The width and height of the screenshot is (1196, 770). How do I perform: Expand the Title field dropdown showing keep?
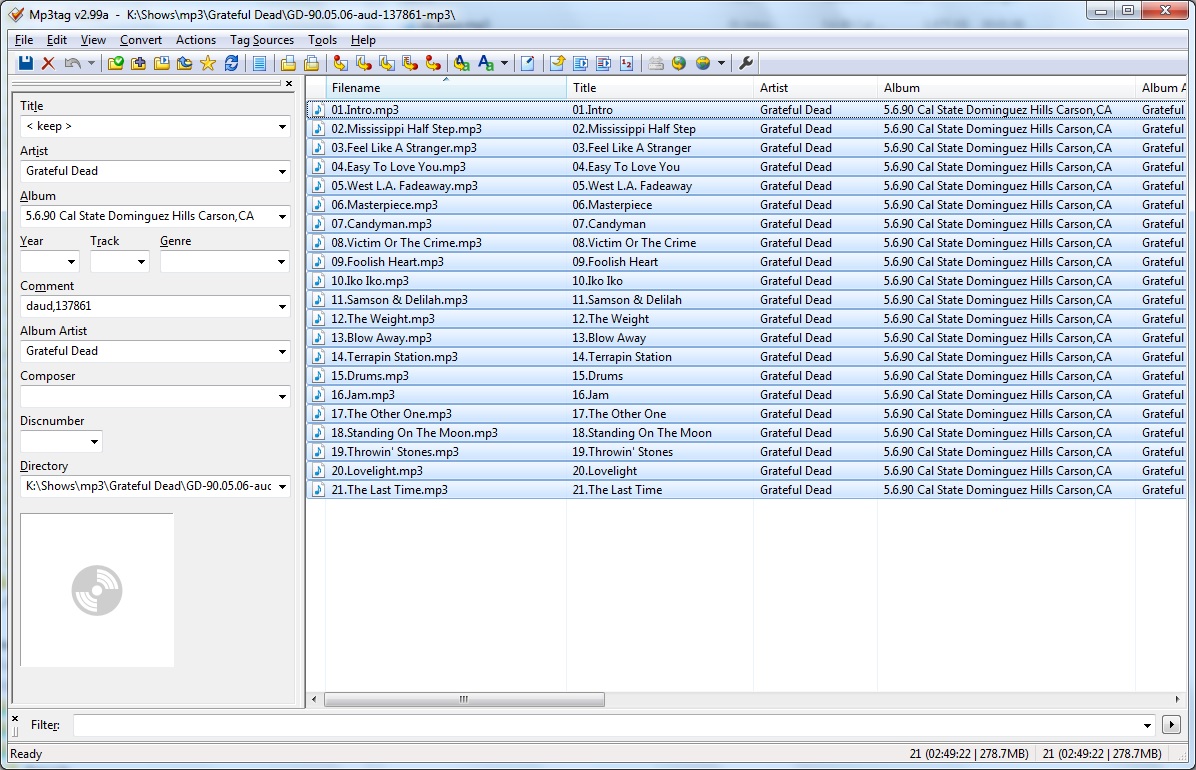pyautogui.click(x=282, y=127)
